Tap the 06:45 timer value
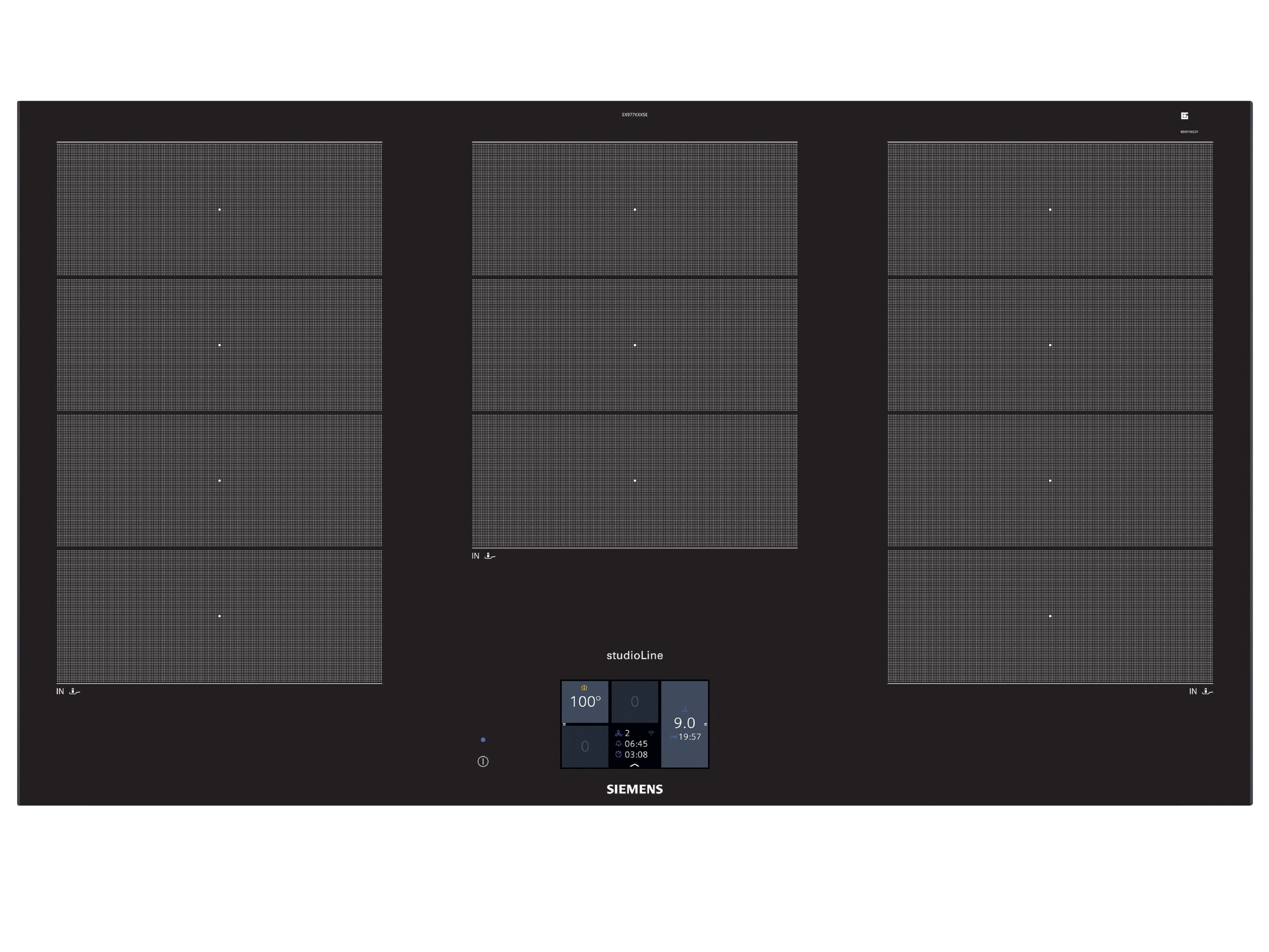Viewport: 1269px width, 952px height. click(x=636, y=744)
